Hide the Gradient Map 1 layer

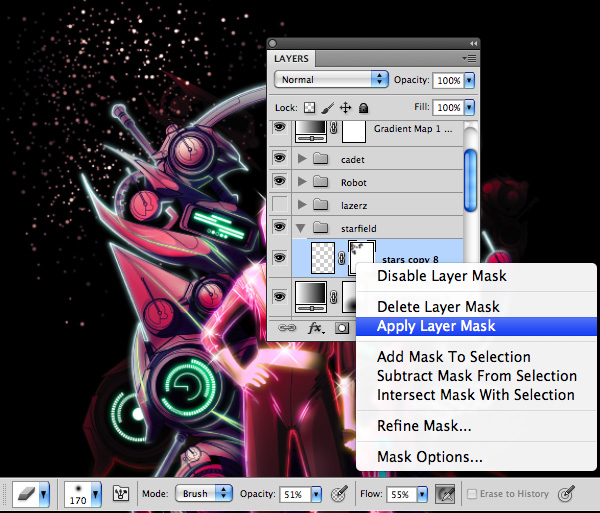[280, 127]
